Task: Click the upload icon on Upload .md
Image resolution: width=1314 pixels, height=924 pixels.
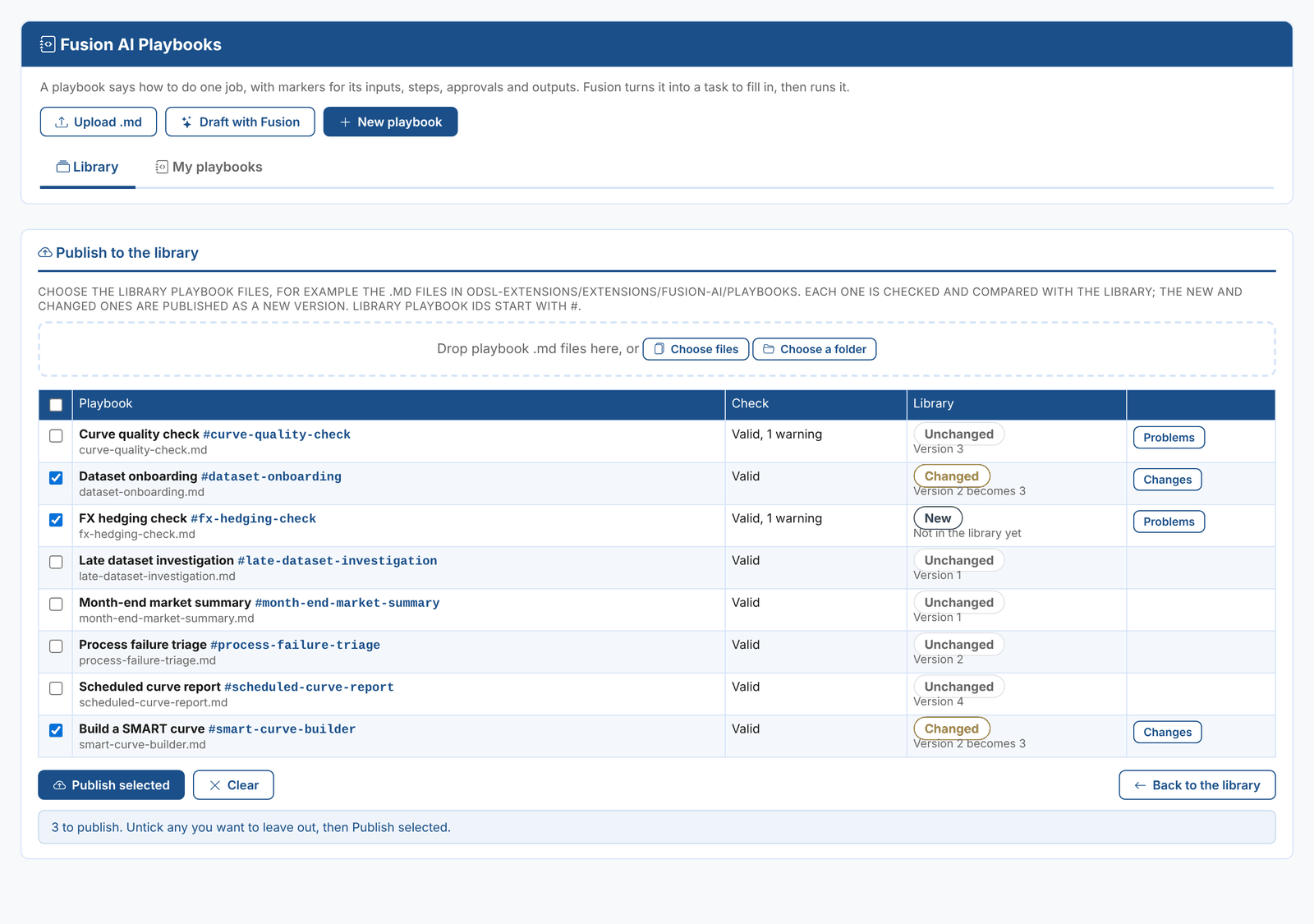Action: (x=62, y=122)
